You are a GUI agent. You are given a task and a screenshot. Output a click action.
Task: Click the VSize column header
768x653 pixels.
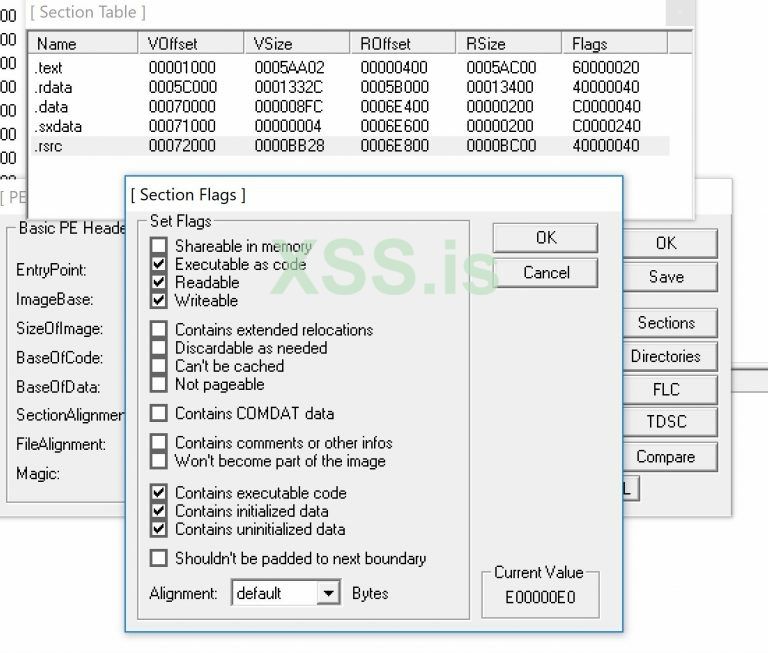tap(297, 44)
